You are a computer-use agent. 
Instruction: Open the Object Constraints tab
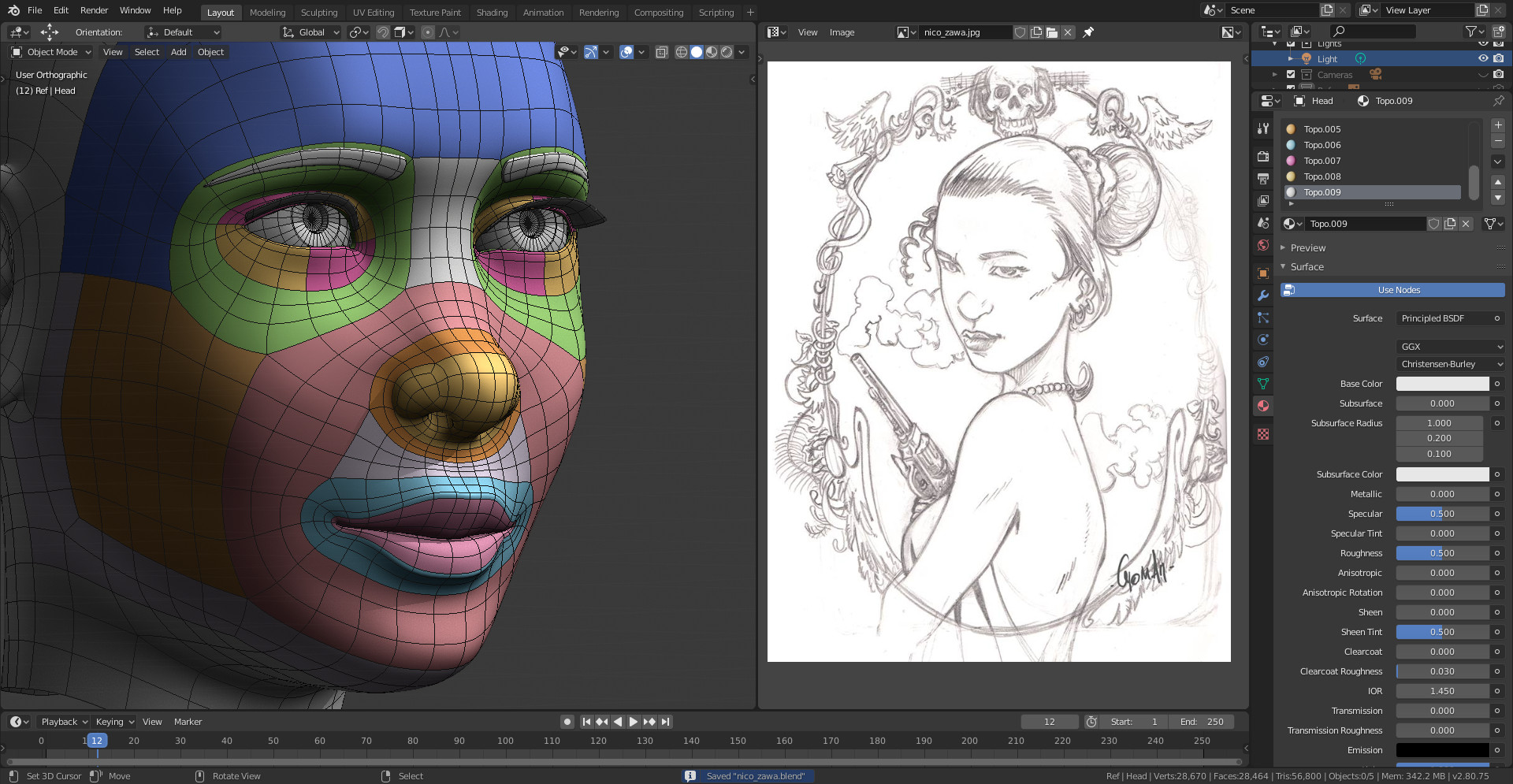click(x=1263, y=362)
